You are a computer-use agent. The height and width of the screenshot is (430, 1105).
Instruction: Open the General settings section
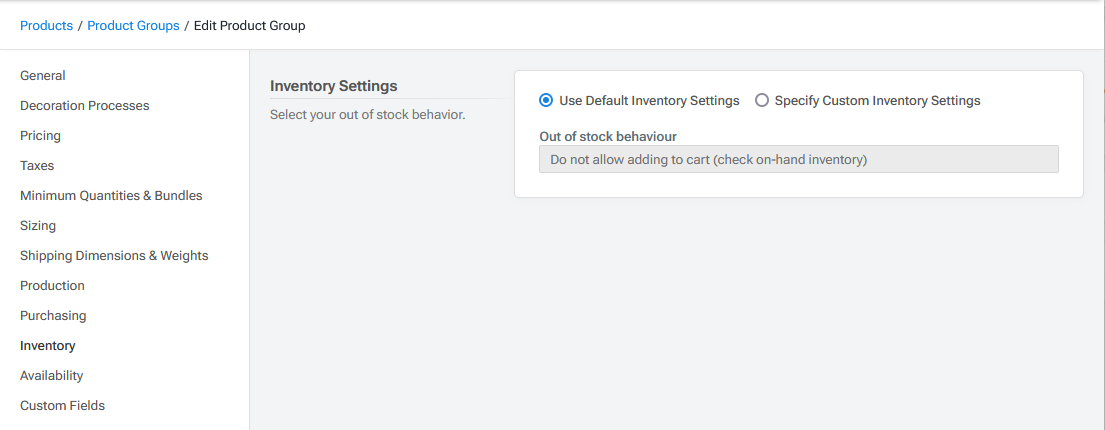(x=43, y=76)
